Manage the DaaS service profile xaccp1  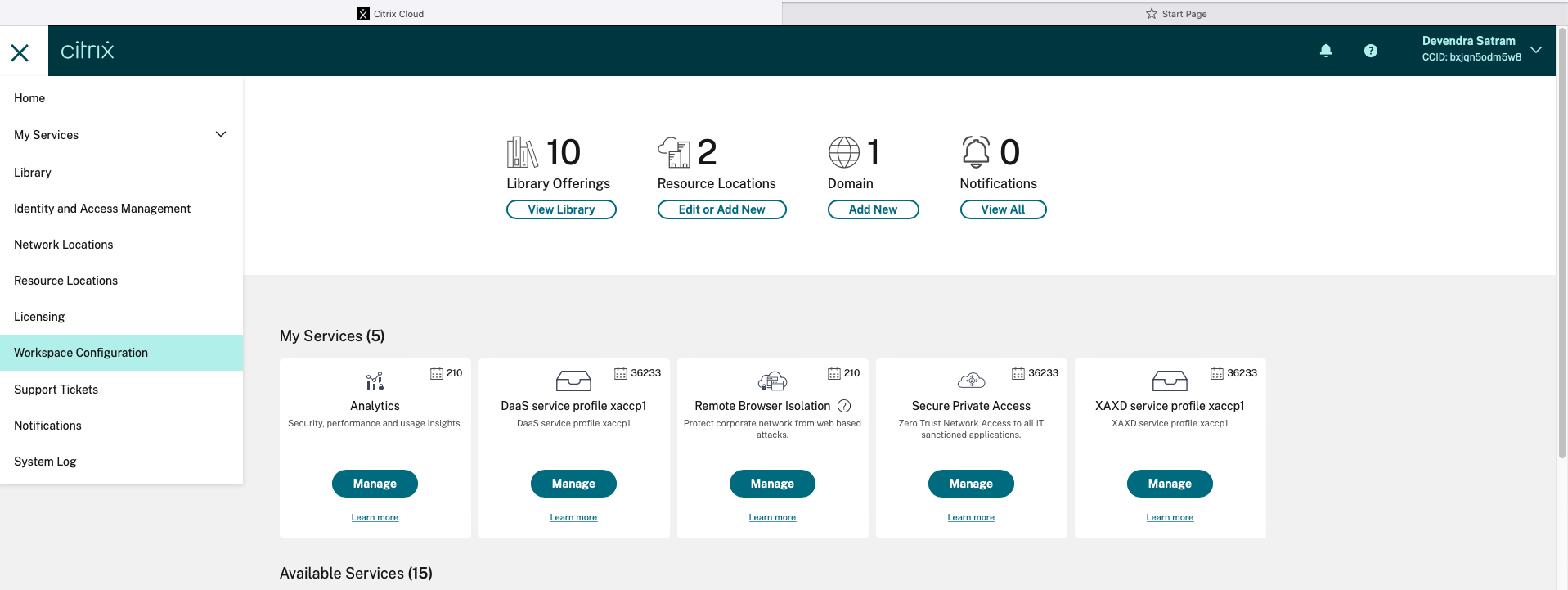click(x=573, y=484)
